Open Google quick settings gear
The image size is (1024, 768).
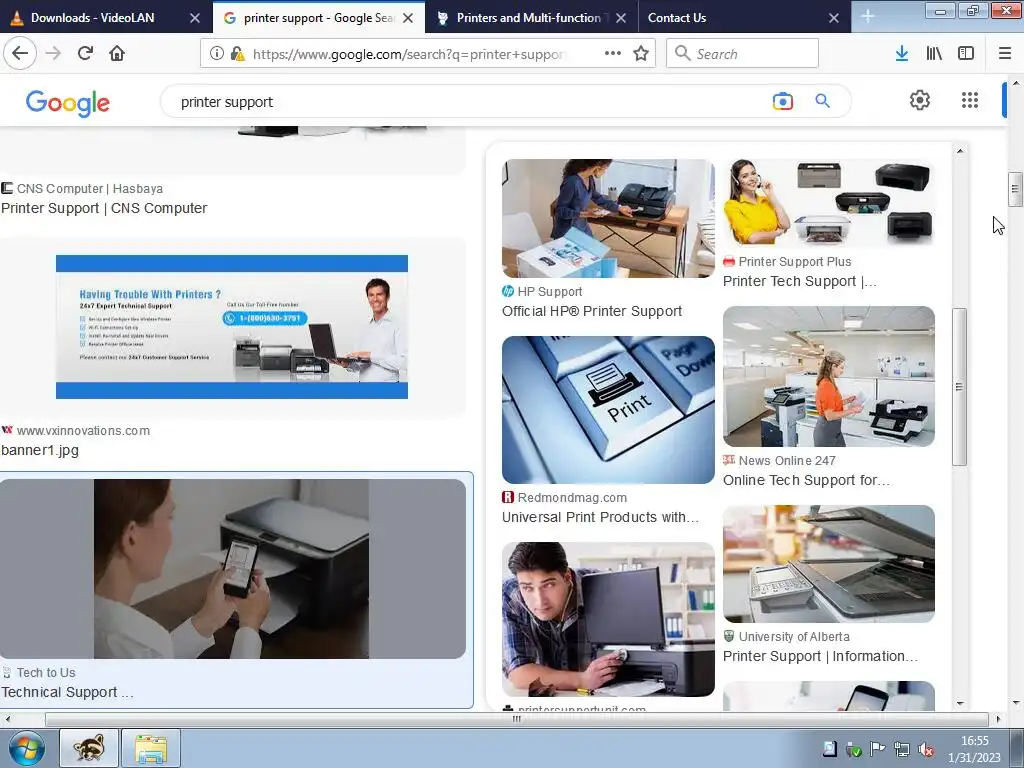920,100
